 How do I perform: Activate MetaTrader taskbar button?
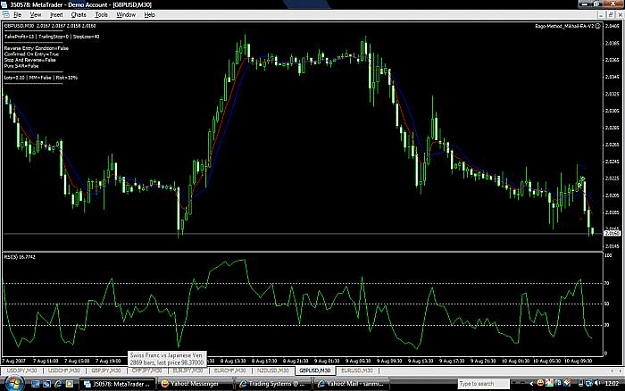118,384
